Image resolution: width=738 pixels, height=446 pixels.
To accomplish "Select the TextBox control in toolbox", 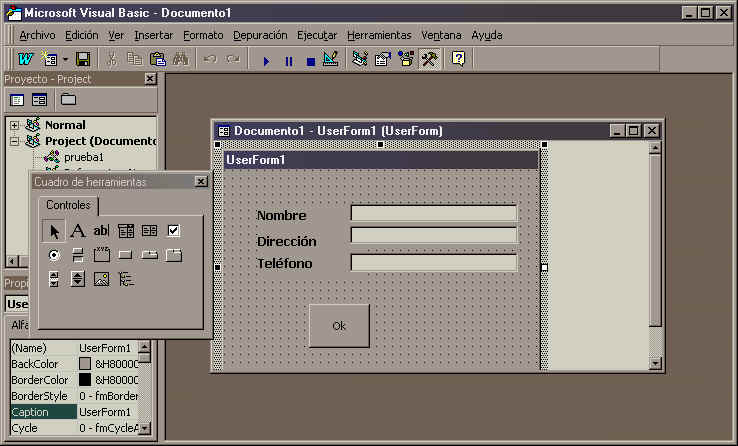I will [x=101, y=231].
